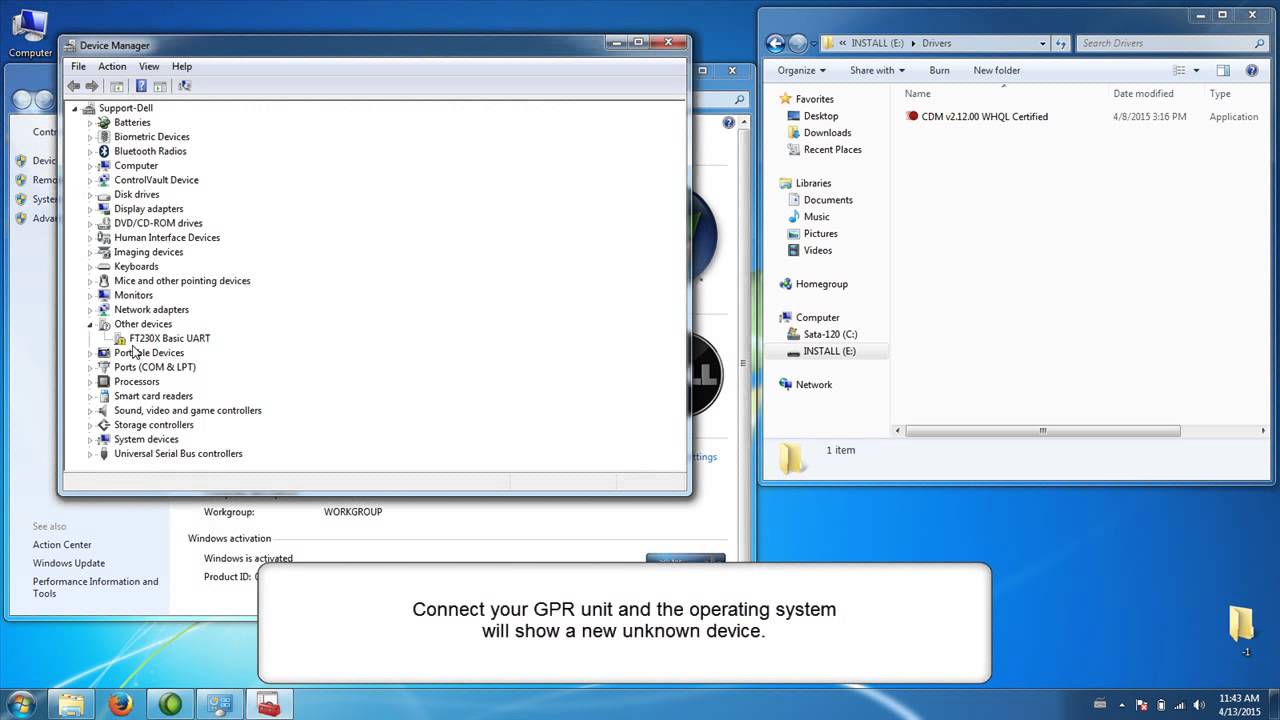
Task: Collapse the Support-Dell root node
Action: 74,108
